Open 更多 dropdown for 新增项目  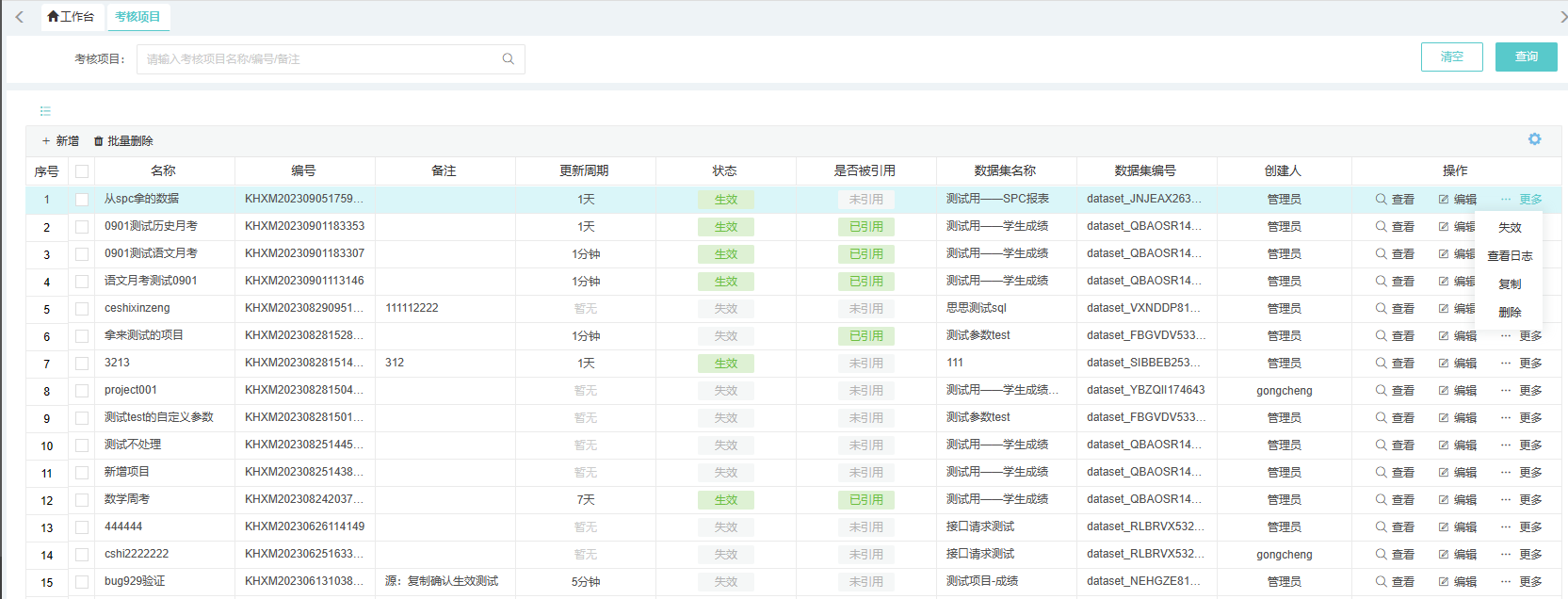[x=1522, y=473]
